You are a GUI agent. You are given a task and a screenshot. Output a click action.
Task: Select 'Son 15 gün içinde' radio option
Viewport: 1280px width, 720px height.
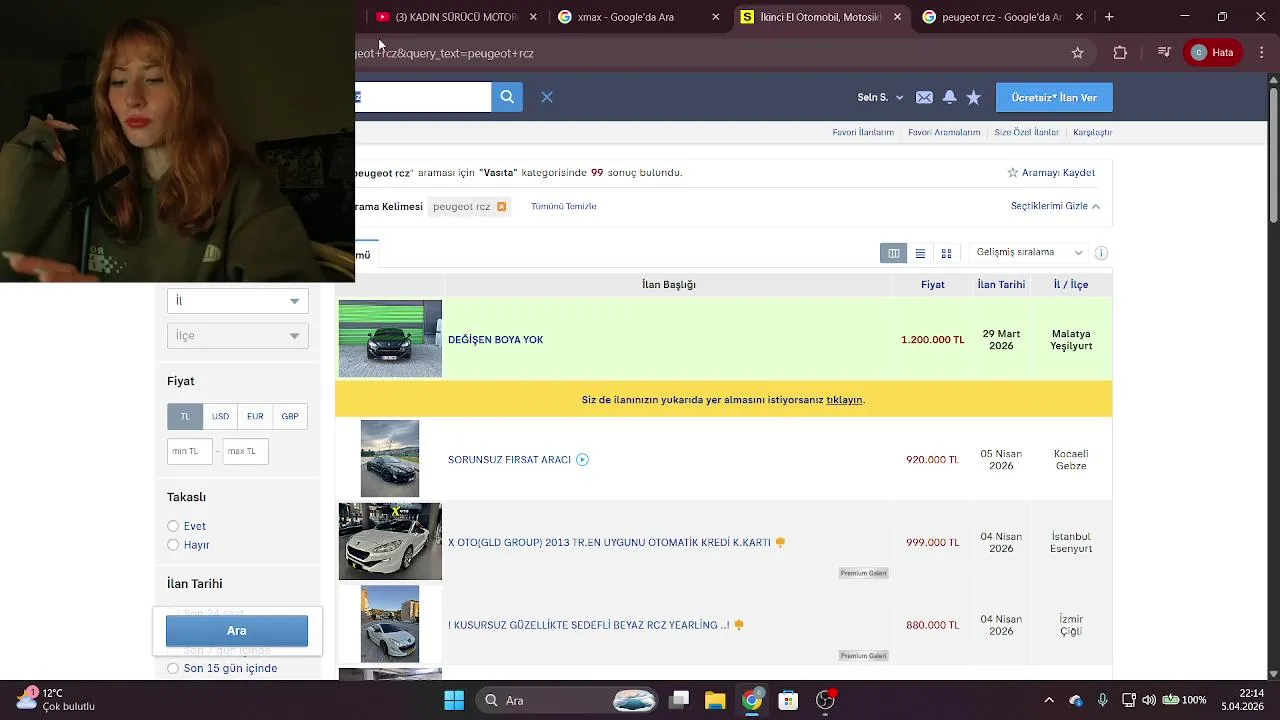coord(173,668)
